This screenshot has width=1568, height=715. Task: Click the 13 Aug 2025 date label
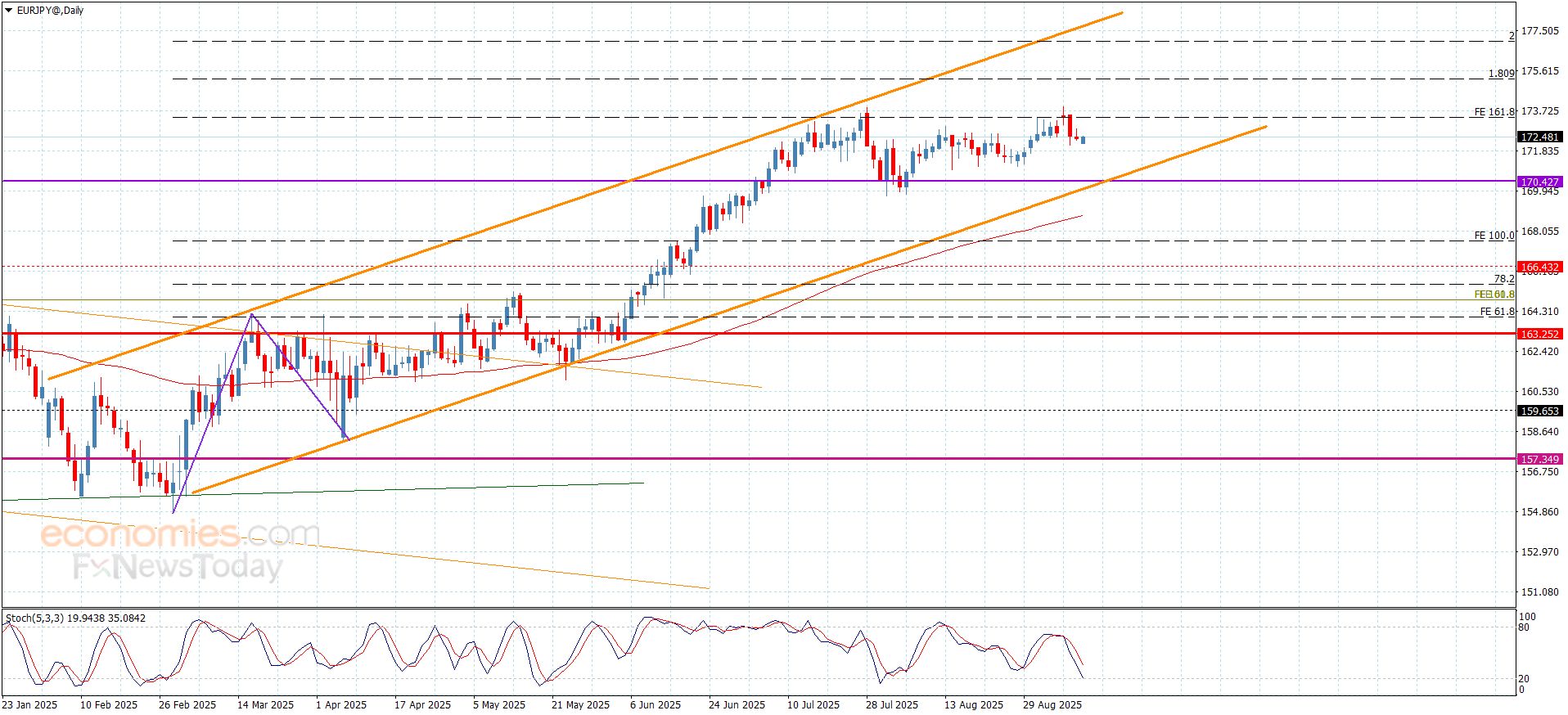point(973,705)
